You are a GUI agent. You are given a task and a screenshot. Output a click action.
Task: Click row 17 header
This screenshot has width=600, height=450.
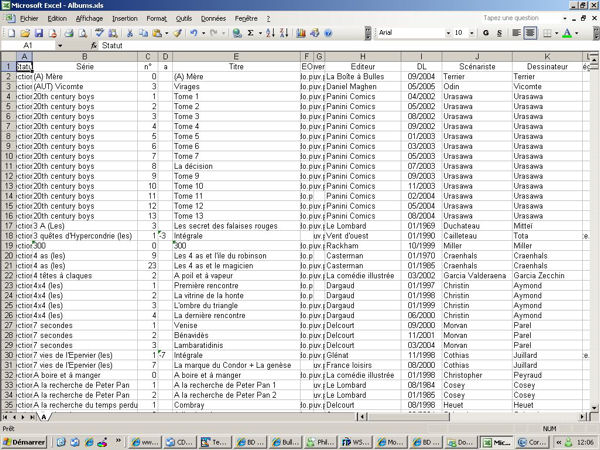click(x=8, y=226)
